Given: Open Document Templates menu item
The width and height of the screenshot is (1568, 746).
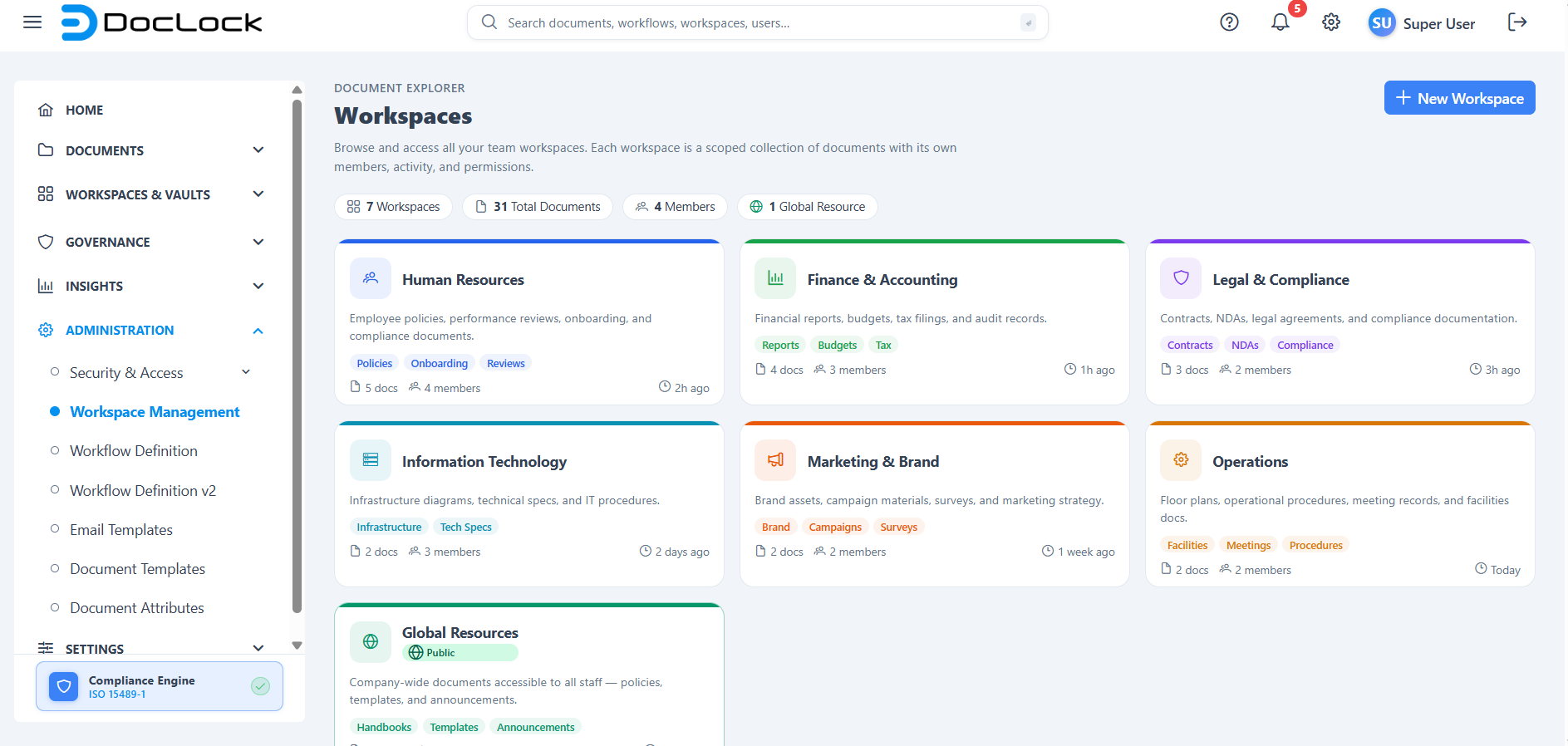Looking at the screenshot, I should [137, 569].
